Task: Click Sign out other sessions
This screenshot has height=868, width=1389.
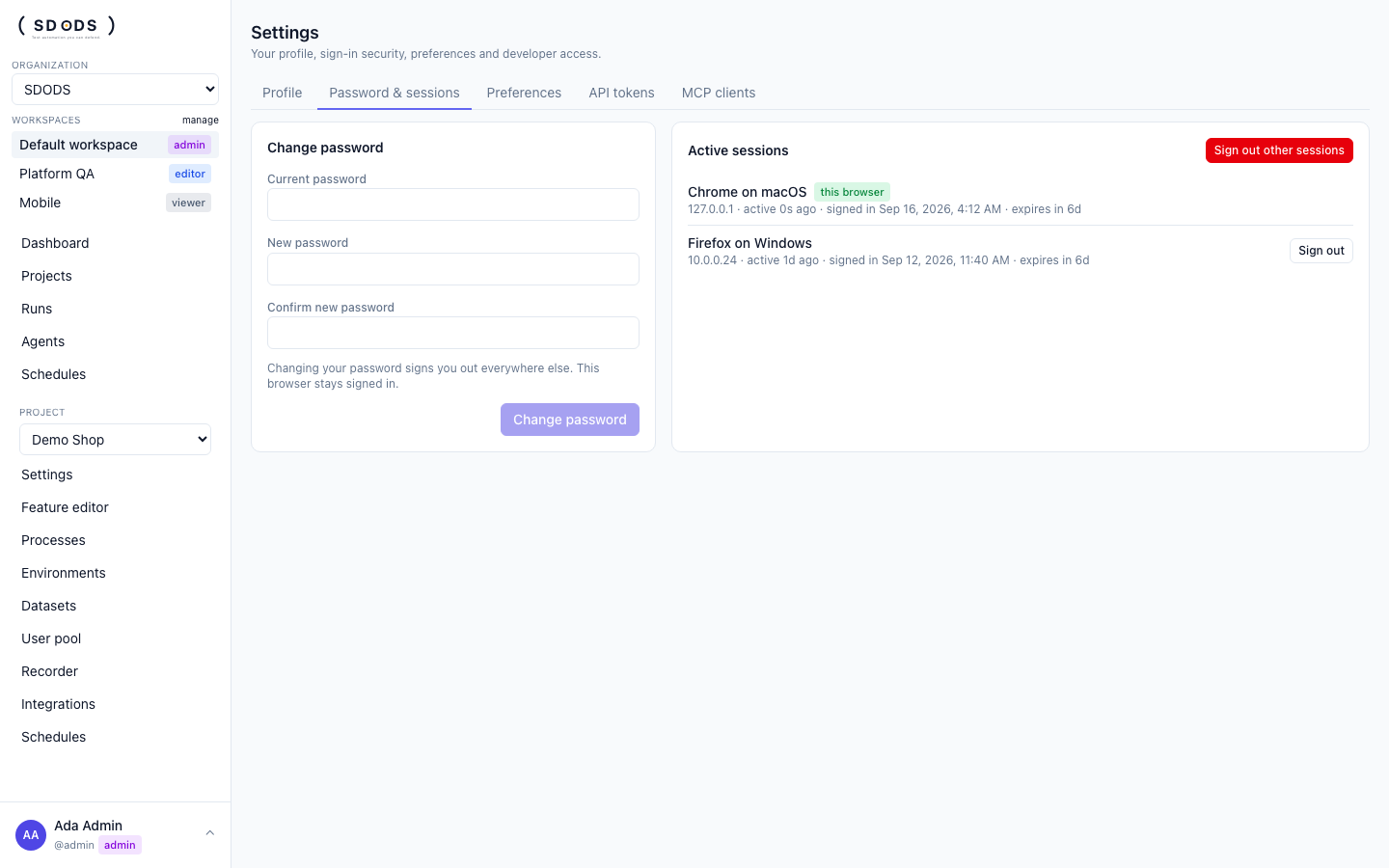Action: coord(1279,150)
